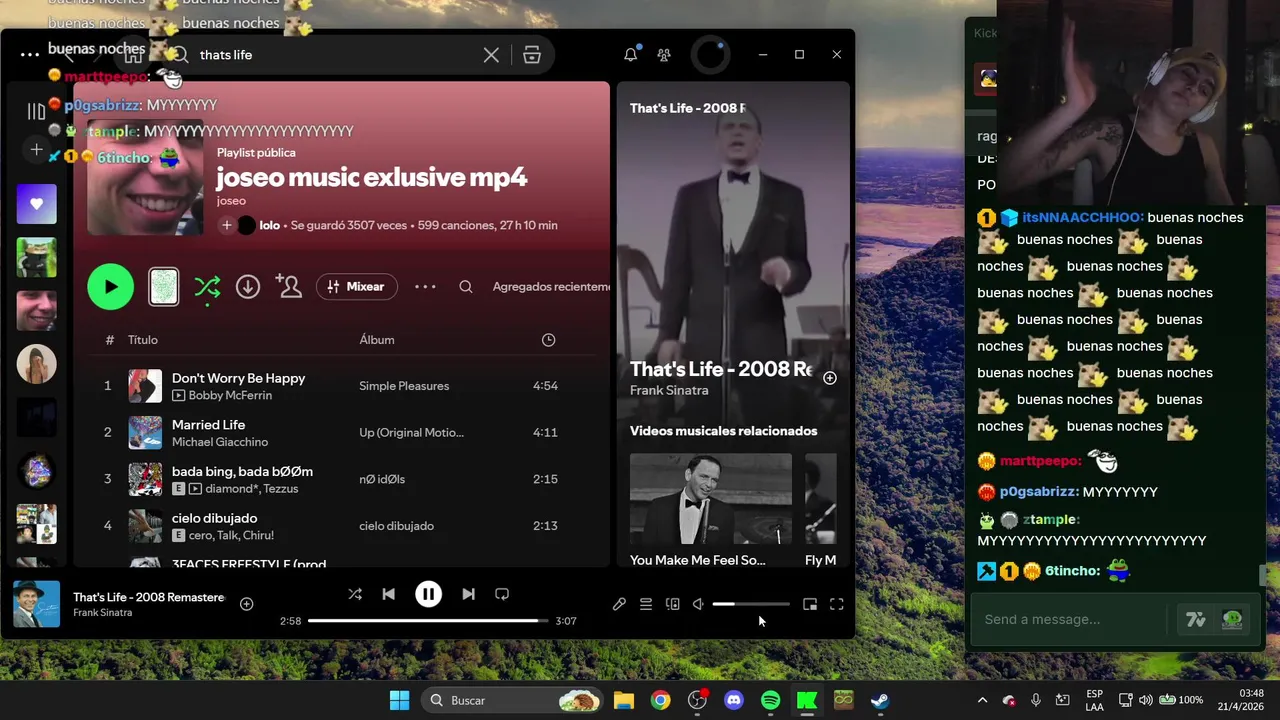Download the playlist with the download arrow icon
This screenshot has width=1280, height=720.
click(x=248, y=287)
